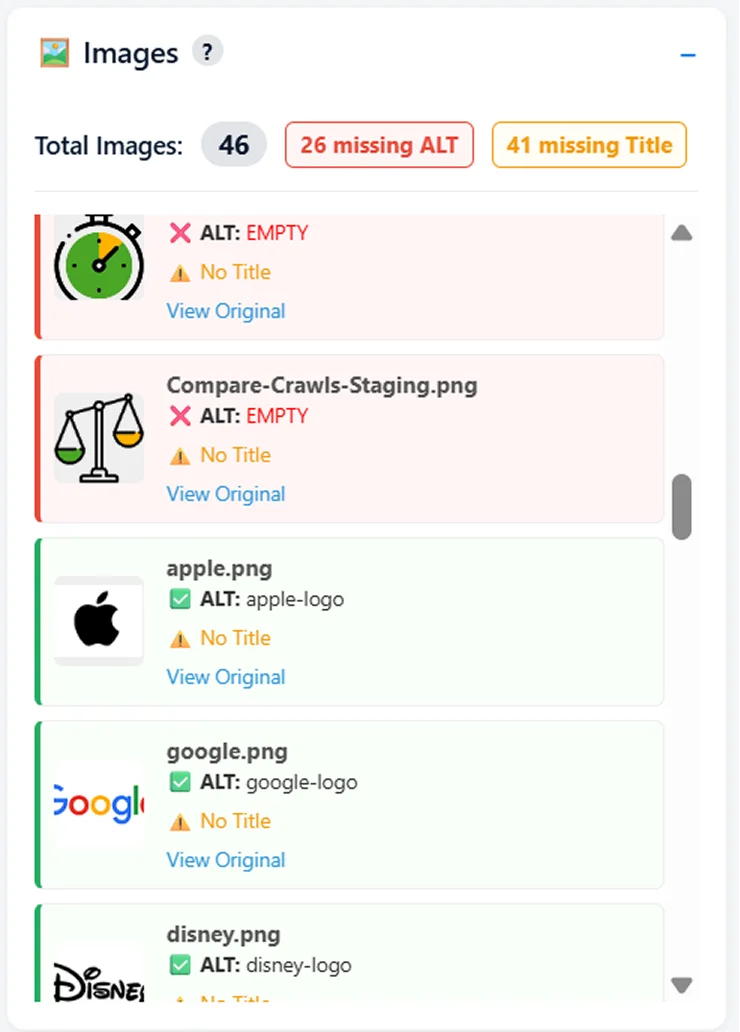The width and height of the screenshot is (740, 1032).
Task: Collapse the Images panel
Action: click(x=687, y=55)
